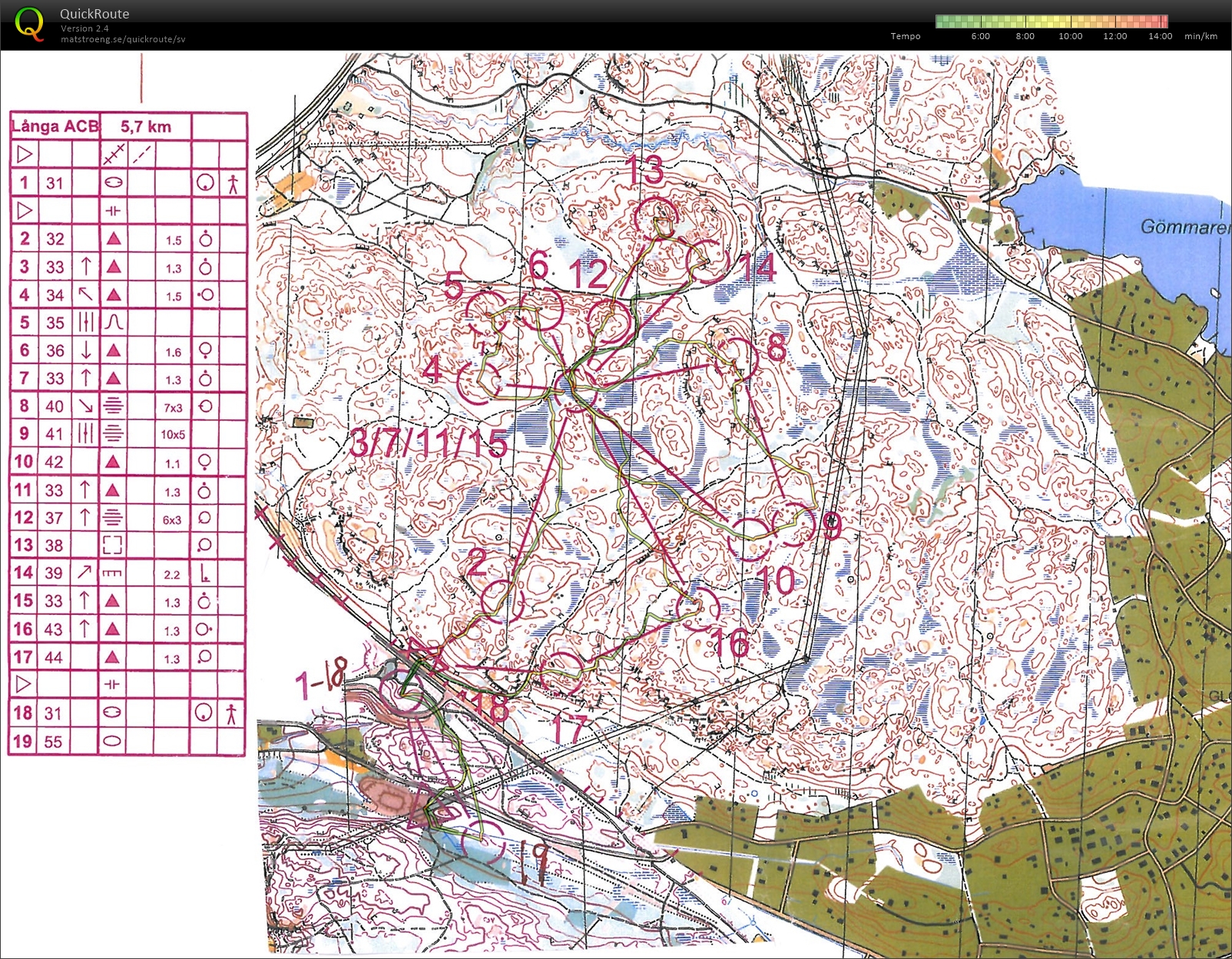Click the tempo color gradient bar
The image size is (1232, 959).
1052,22
